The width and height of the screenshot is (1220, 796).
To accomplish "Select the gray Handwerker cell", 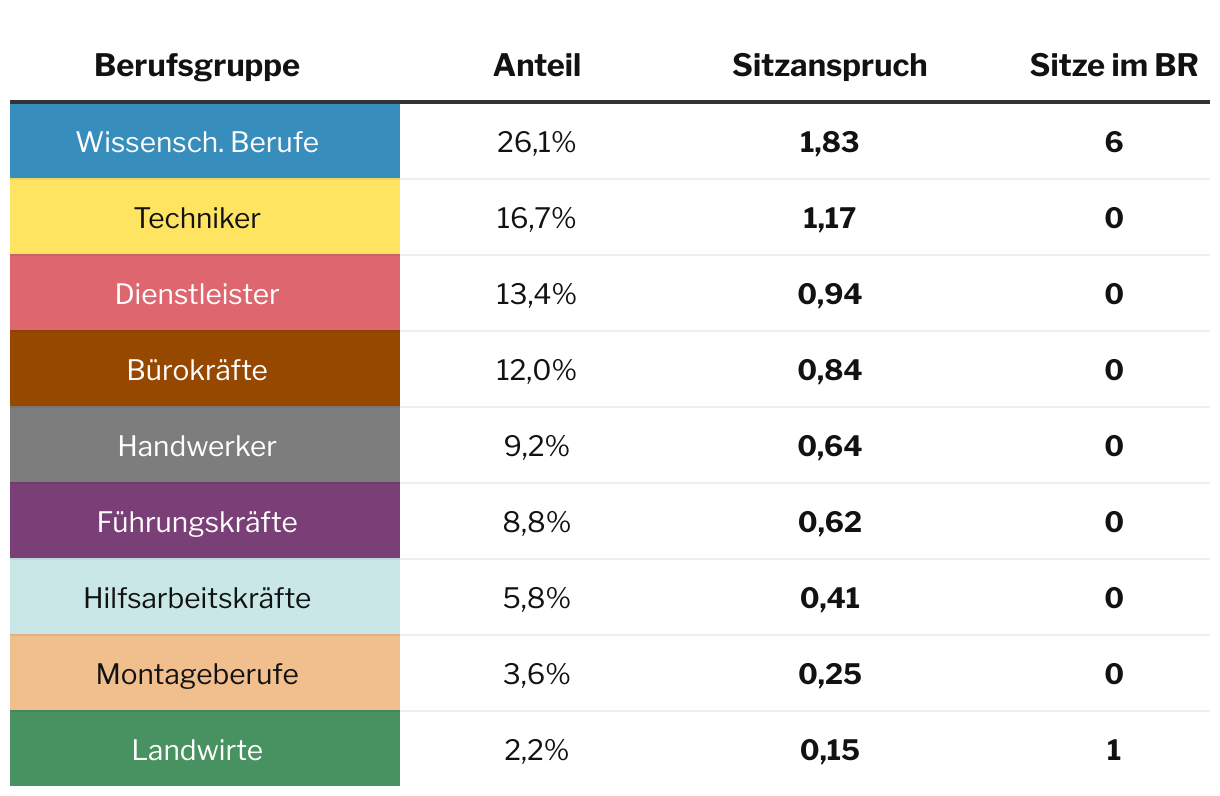I will tap(197, 446).
